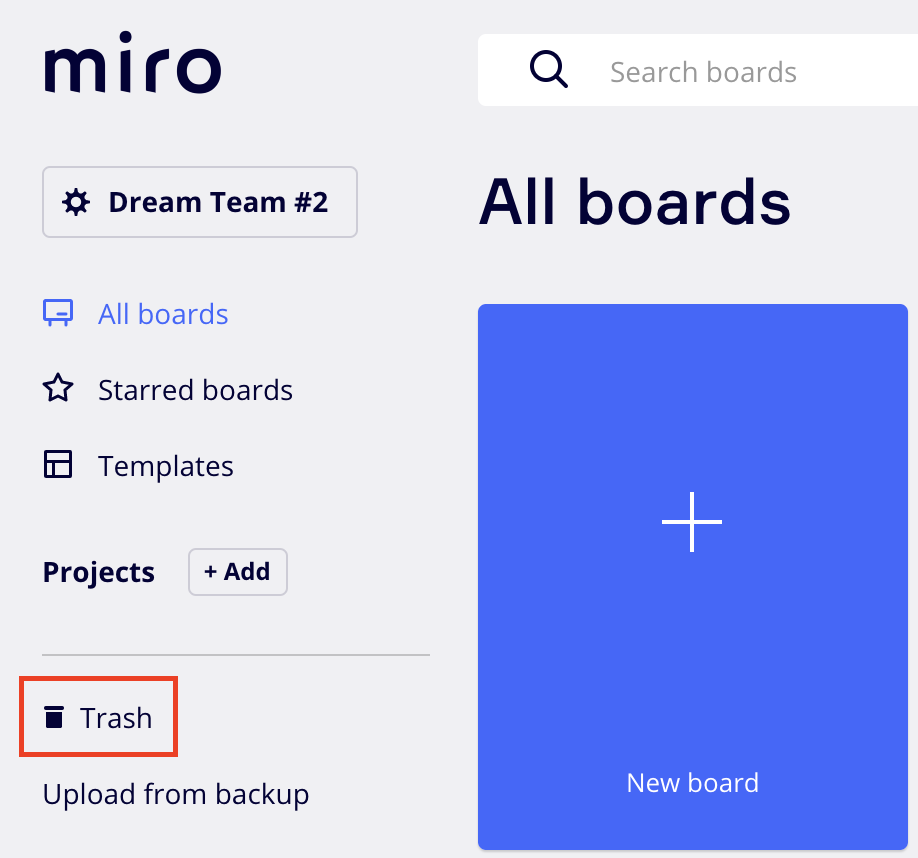Open Templates from the sidebar
This screenshot has height=858, width=918.
[165, 466]
